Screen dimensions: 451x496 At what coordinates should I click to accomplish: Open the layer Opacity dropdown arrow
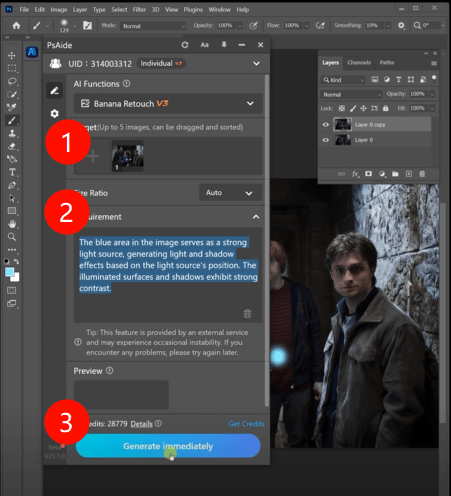click(x=432, y=94)
